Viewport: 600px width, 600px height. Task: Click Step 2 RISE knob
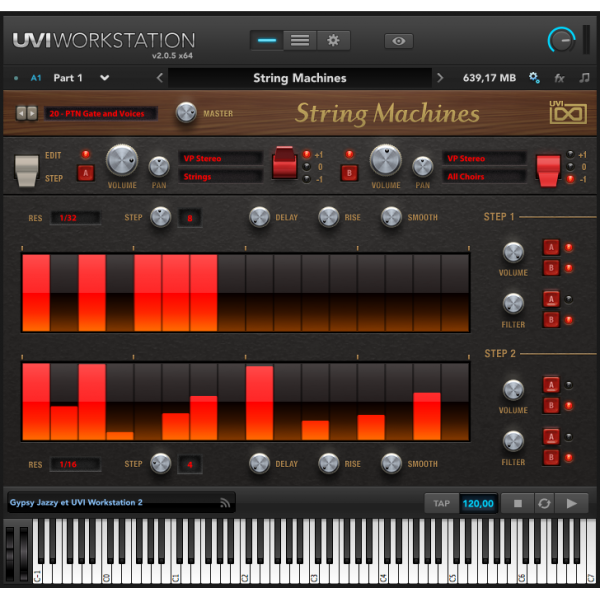point(329,464)
